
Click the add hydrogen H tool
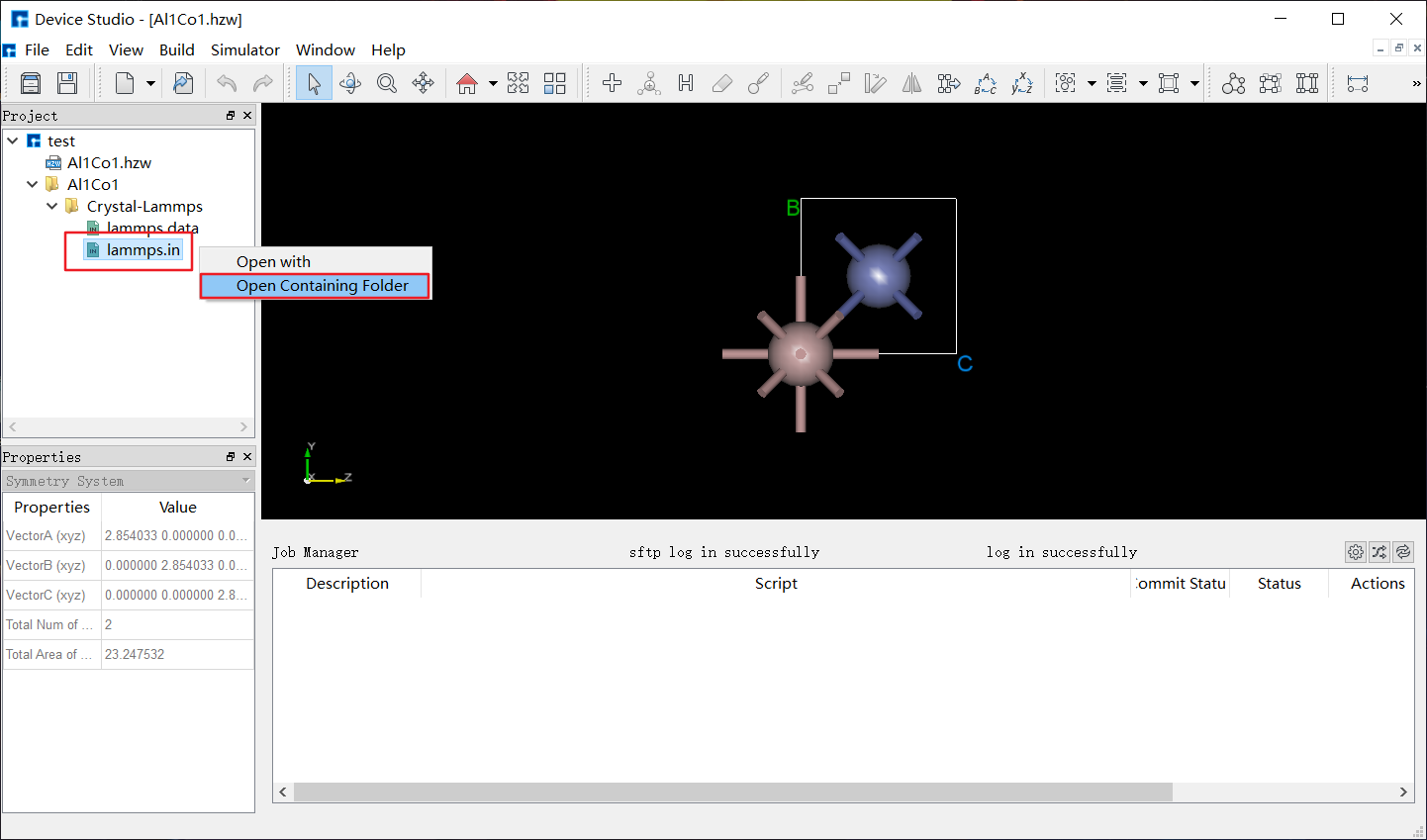pos(686,83)
